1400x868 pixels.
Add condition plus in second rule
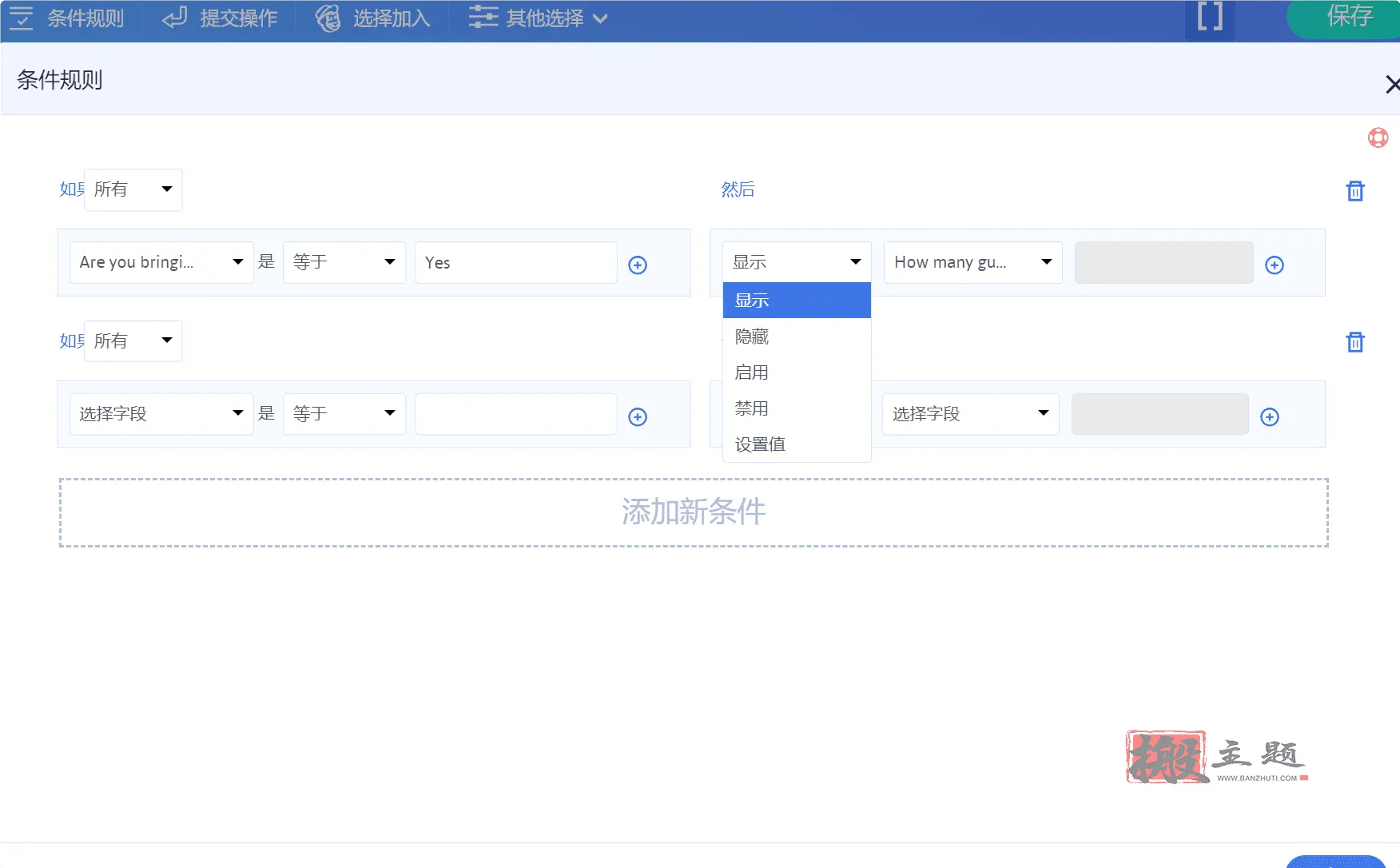point(638,416)
